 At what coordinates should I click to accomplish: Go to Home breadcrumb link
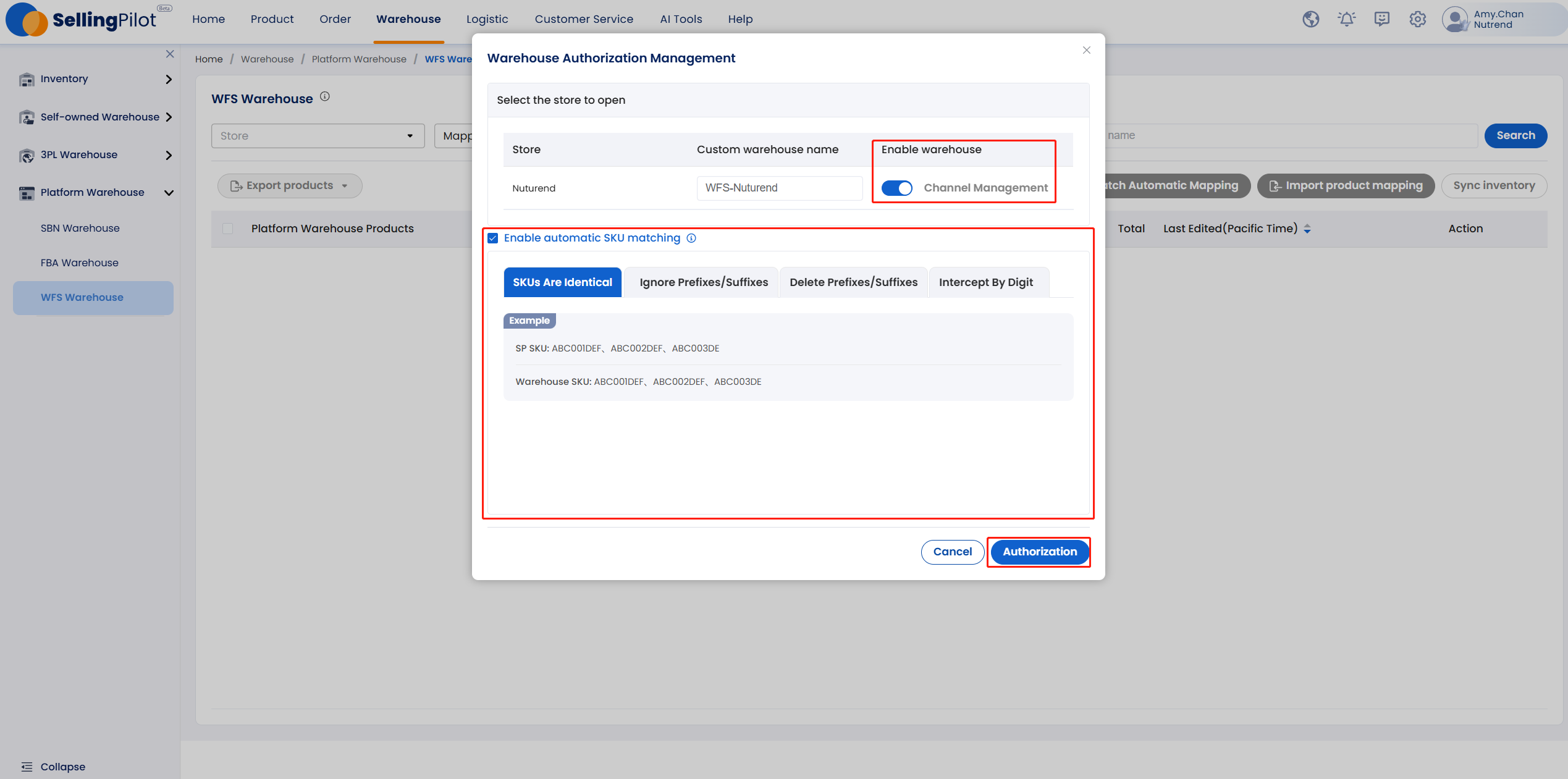(209, 59)
